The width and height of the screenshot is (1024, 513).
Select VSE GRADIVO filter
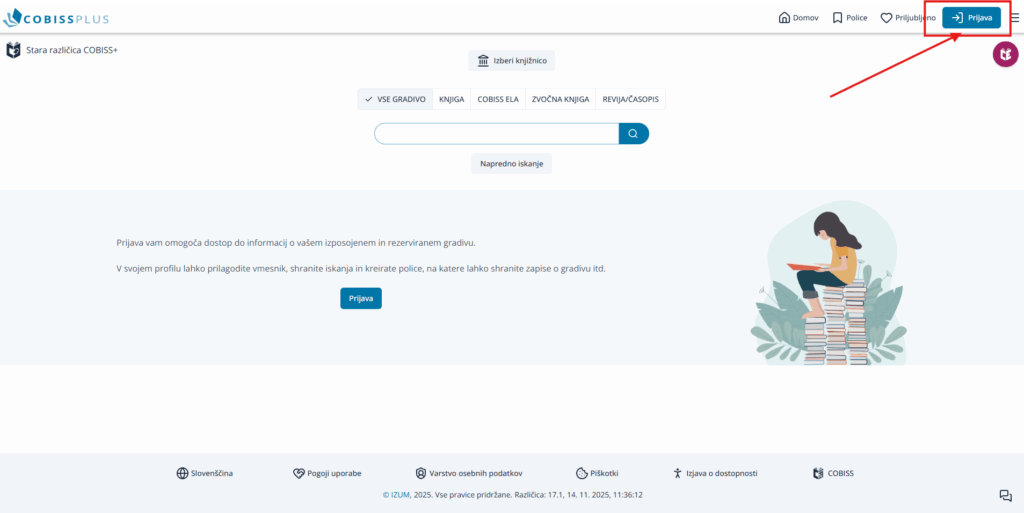point(395,99)
